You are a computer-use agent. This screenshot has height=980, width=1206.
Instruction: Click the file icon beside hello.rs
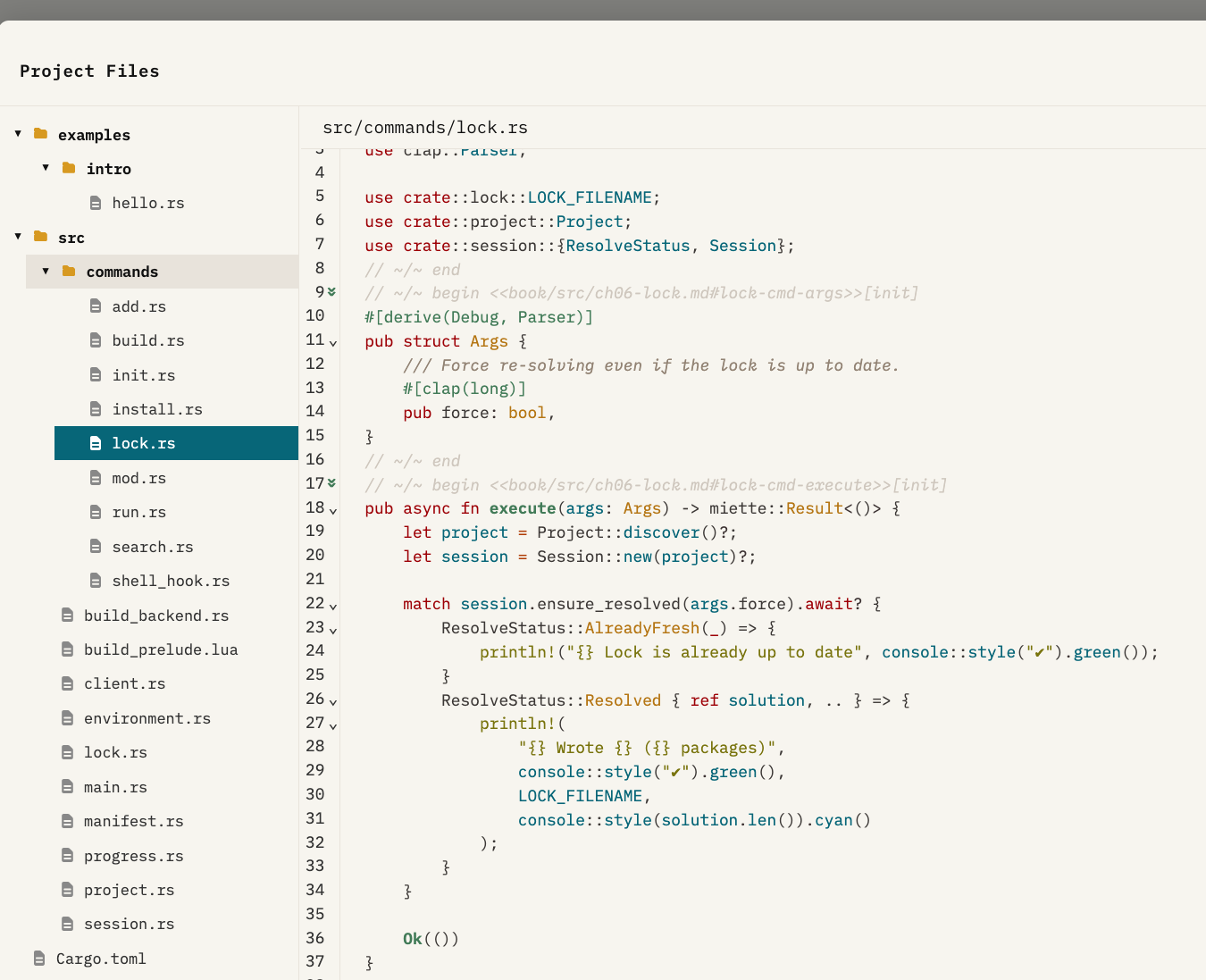tap(96, 204)
